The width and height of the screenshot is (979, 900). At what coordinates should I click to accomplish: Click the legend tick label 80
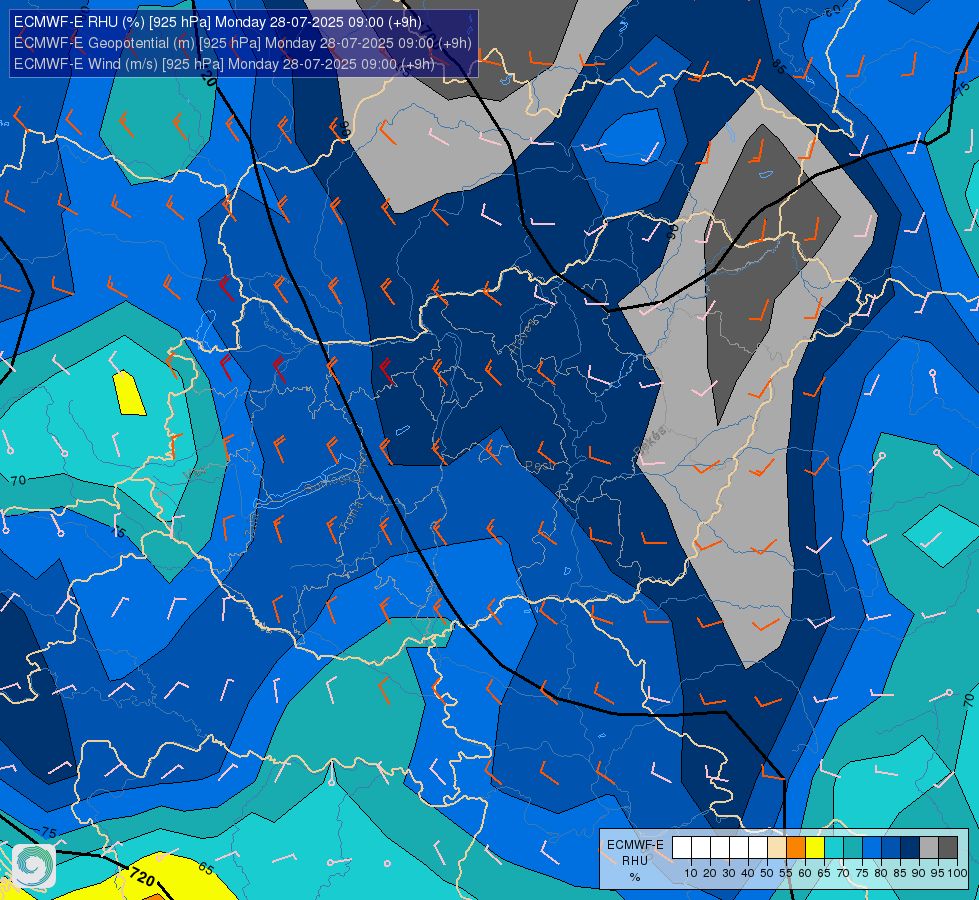coord(881,873)
